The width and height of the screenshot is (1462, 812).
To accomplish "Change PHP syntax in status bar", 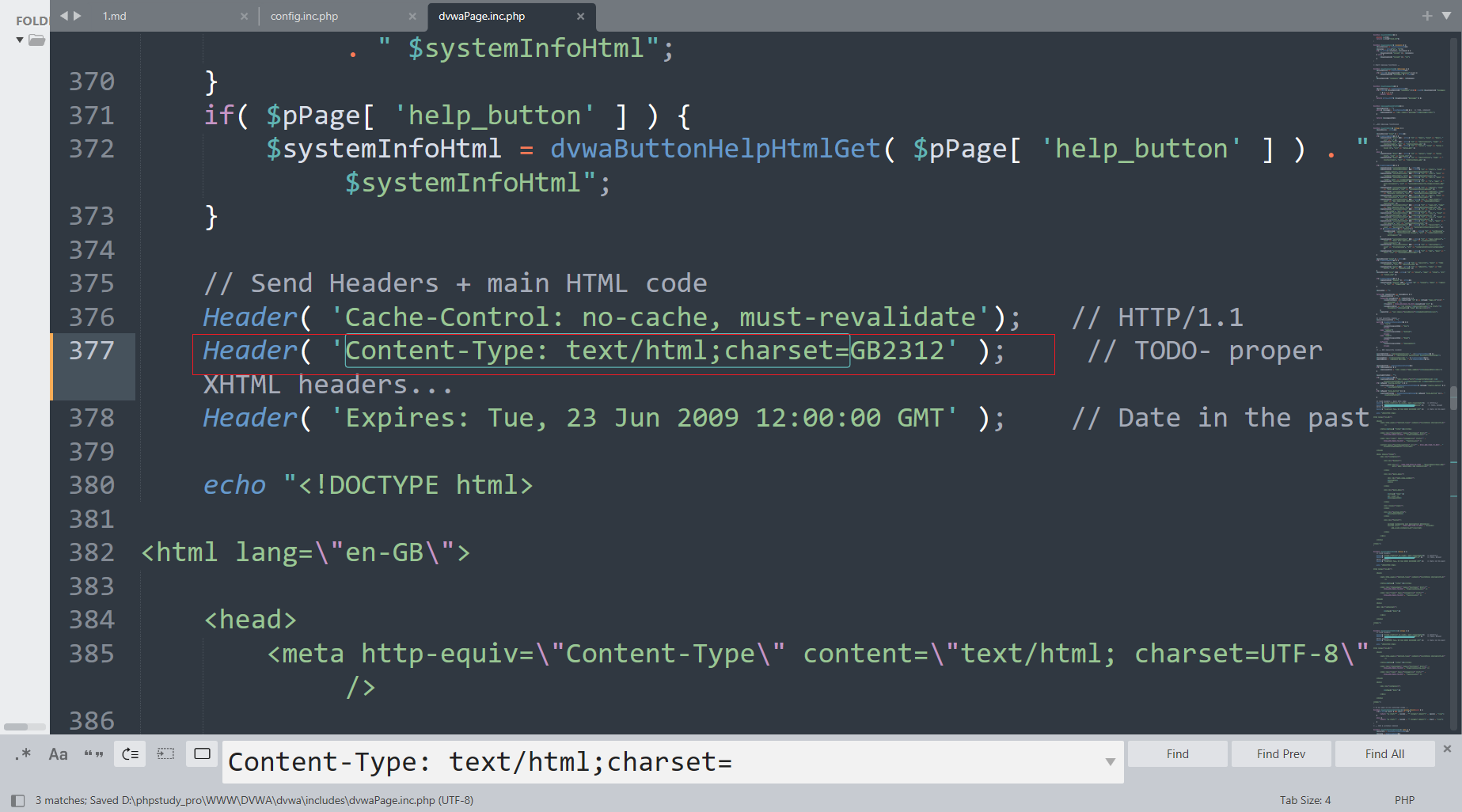I will [1404, 800].
